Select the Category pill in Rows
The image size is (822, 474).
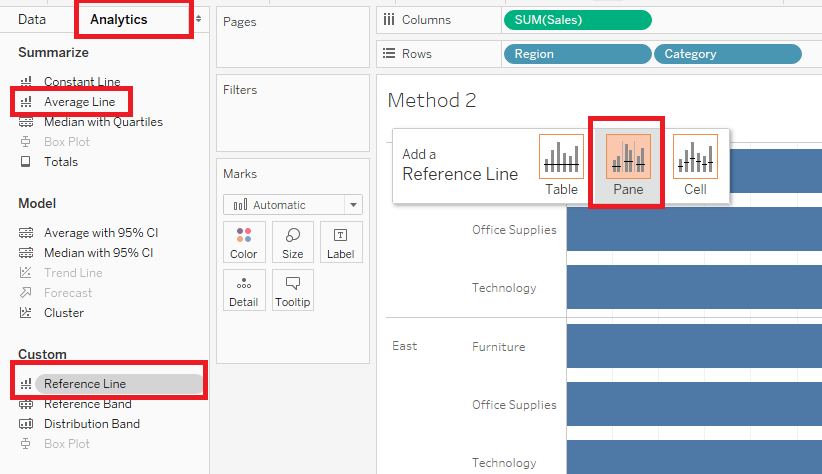[x=728, y=54]
